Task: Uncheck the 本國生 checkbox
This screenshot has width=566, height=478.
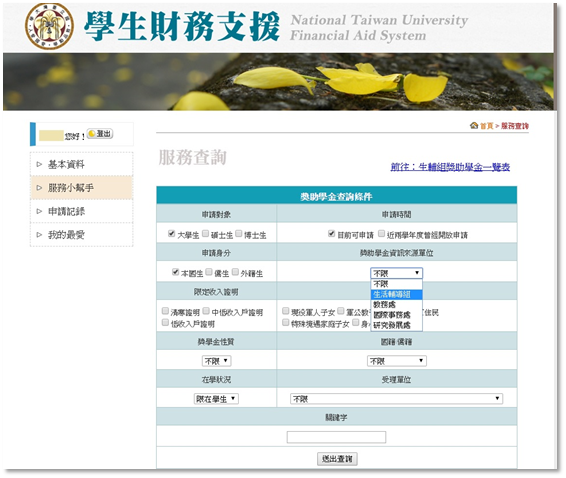Action: point(175,272)
